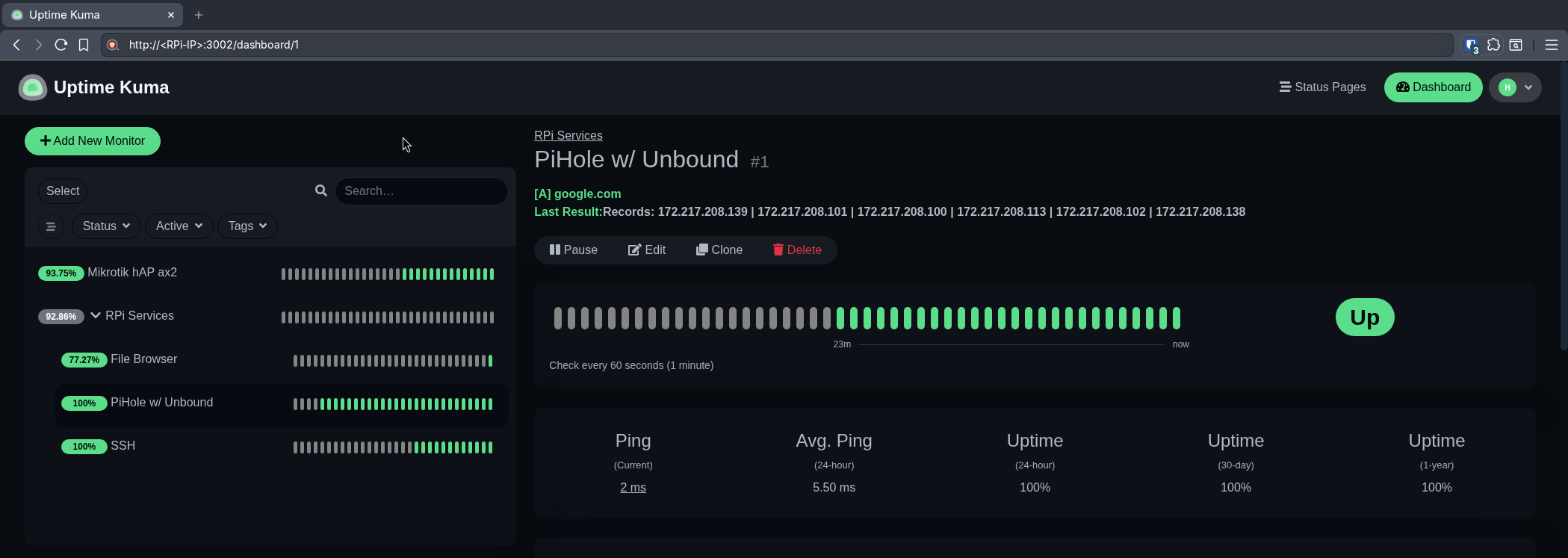The height and width of the screenshot is (558, 1568).
Task: Open Status Pages from the top bar
Action: pos(1330,87)
